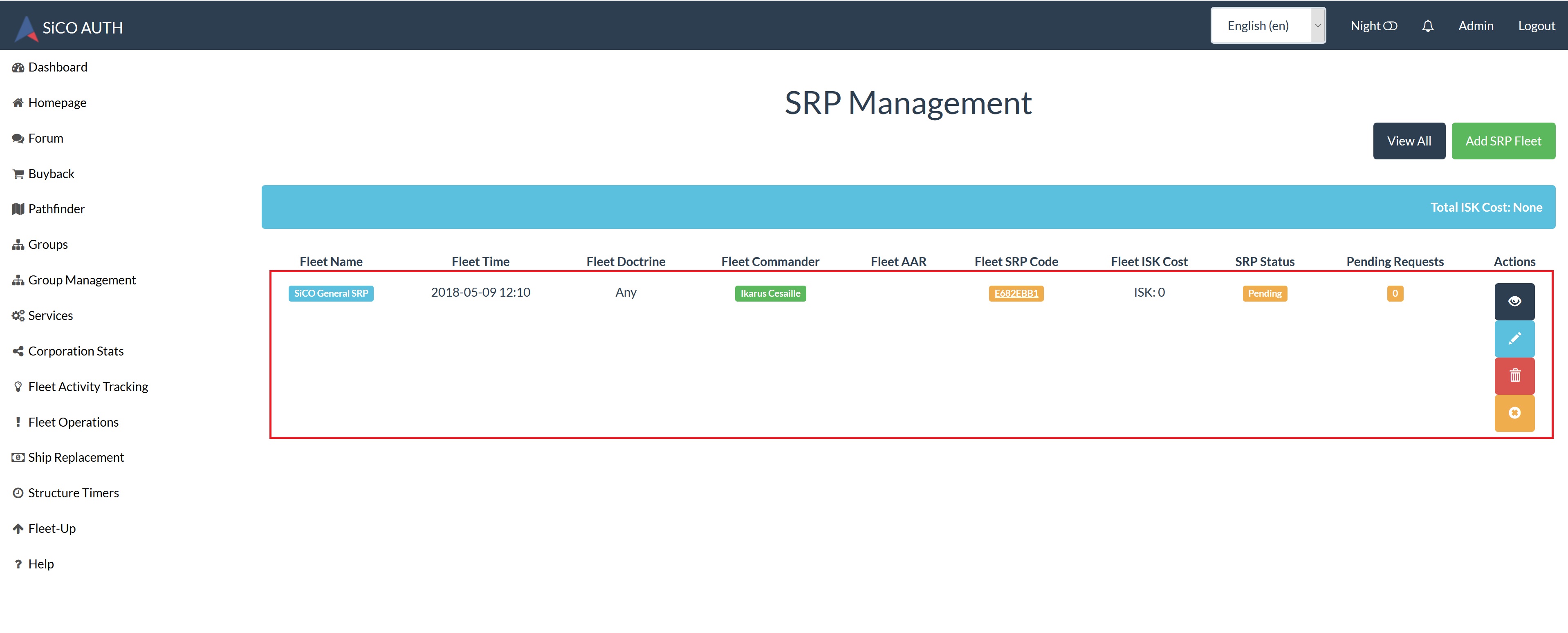Click the SiCO General SRP label
Viewport: 1568px width, 633px height.
[330, 293]
